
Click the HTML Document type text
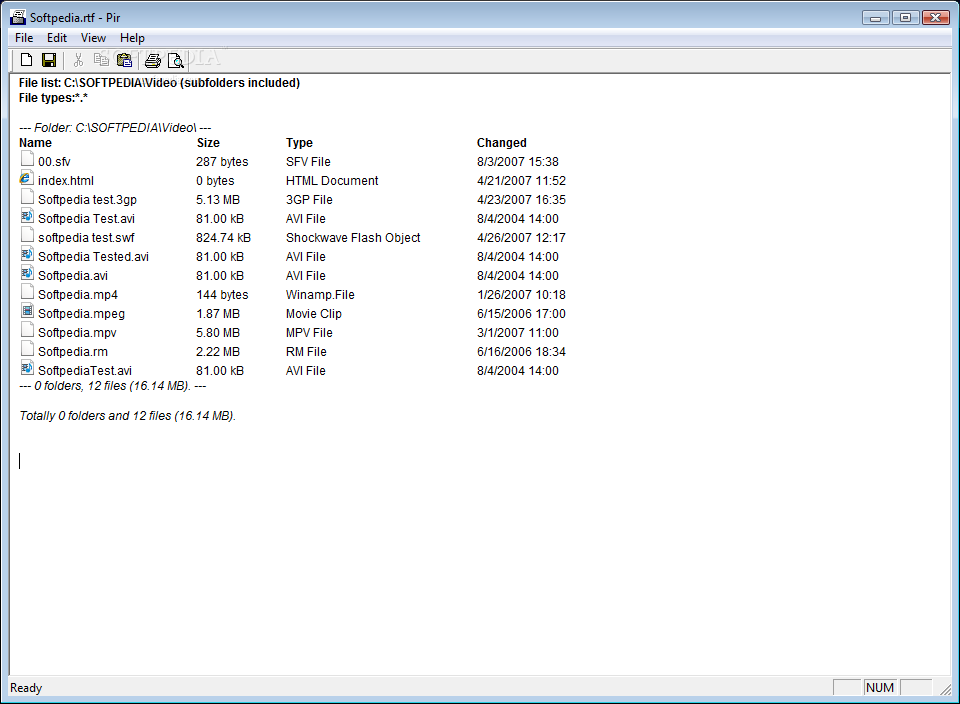332,181
